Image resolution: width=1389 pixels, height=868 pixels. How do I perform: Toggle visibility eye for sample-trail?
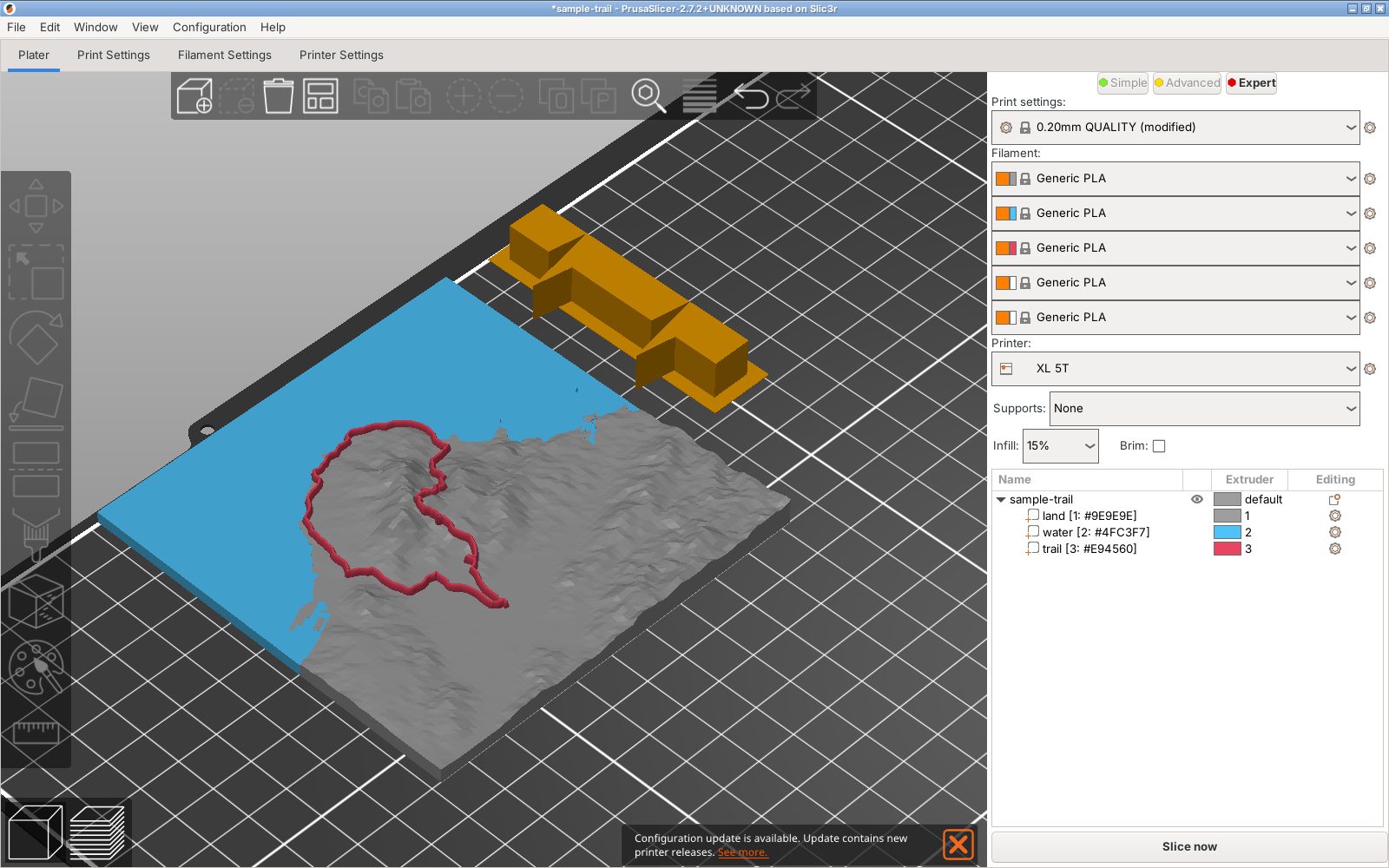(x=1197, y=499)
